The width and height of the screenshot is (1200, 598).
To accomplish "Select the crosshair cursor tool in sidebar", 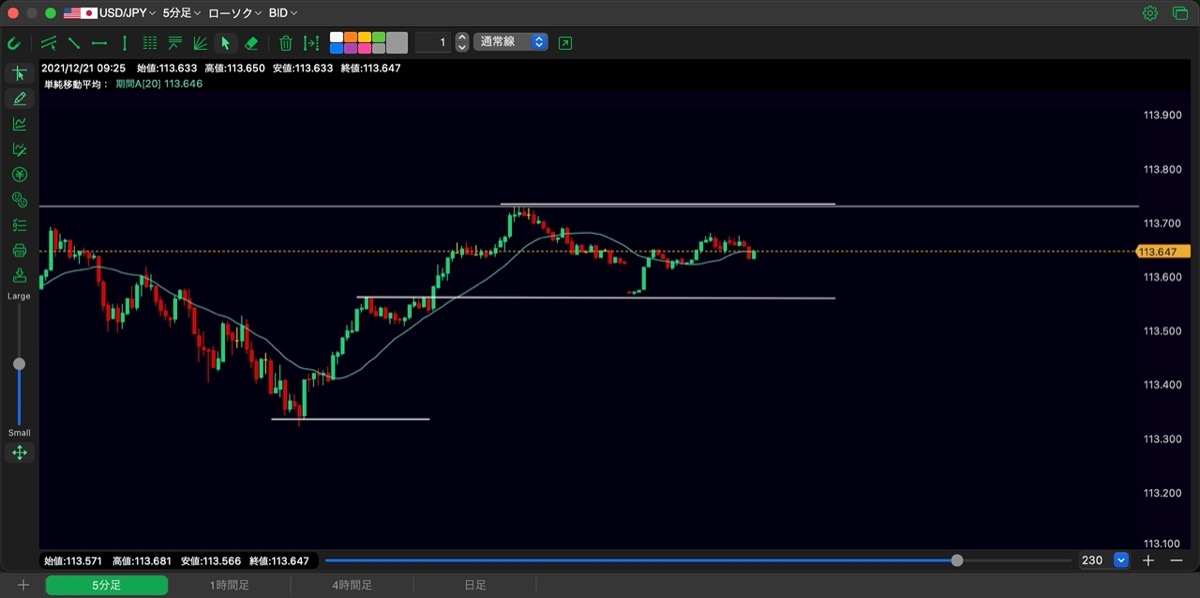I will [x=19, y=74].
